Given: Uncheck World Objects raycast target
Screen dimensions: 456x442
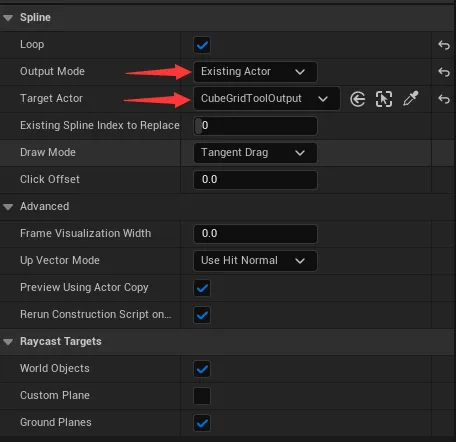Looking at the screenshot, I should (202, 369).
